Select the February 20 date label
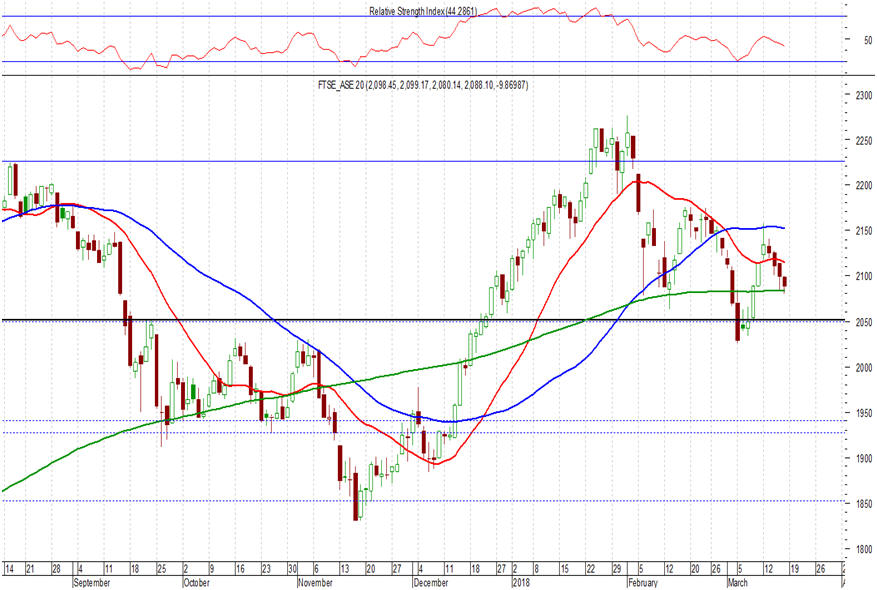877x590 pixels. [695, 569]
